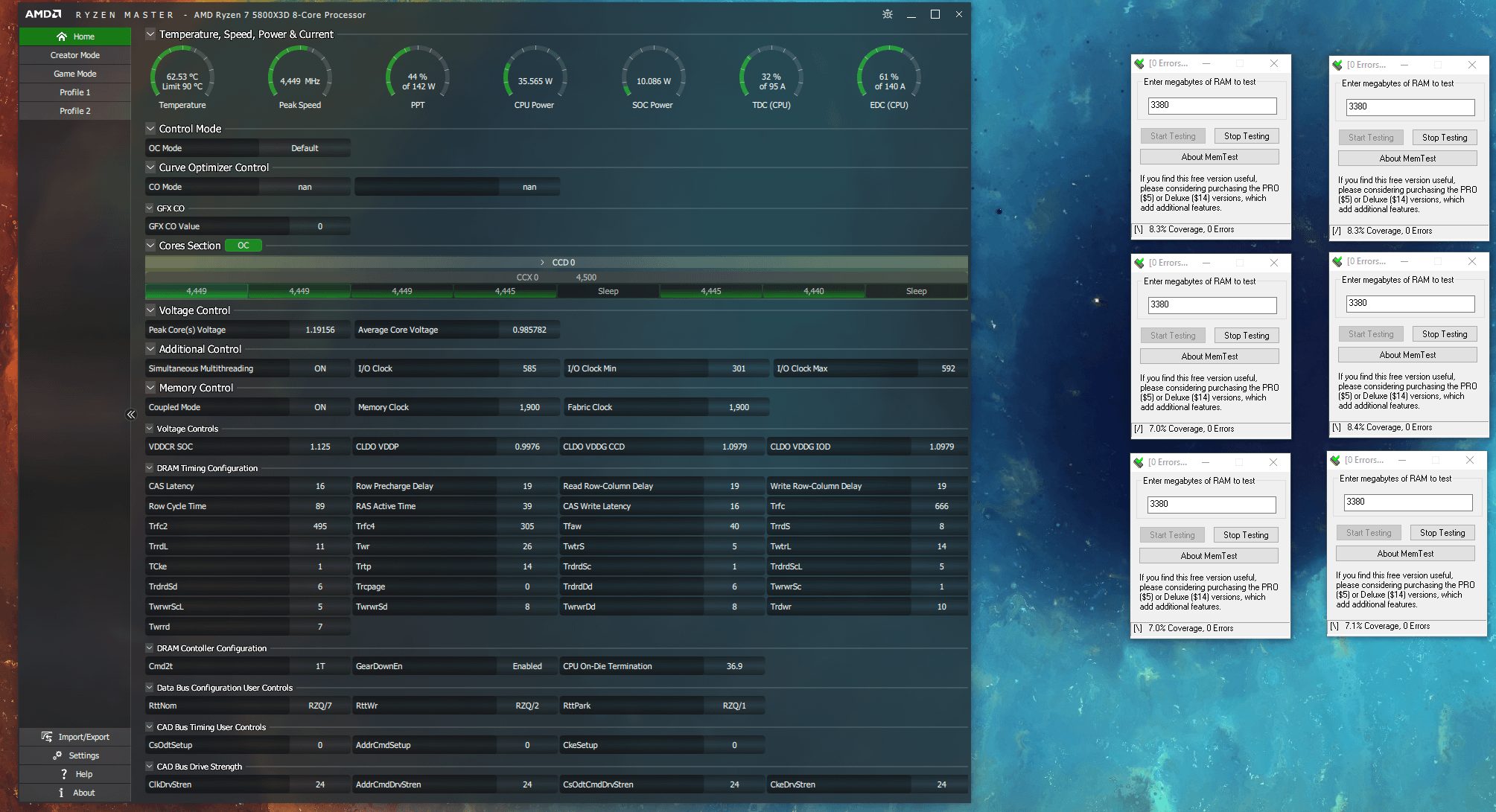This screenshot has height=812, width=1496.
Task: Click the core bar showing 4,440
Action: pos(814,291)
